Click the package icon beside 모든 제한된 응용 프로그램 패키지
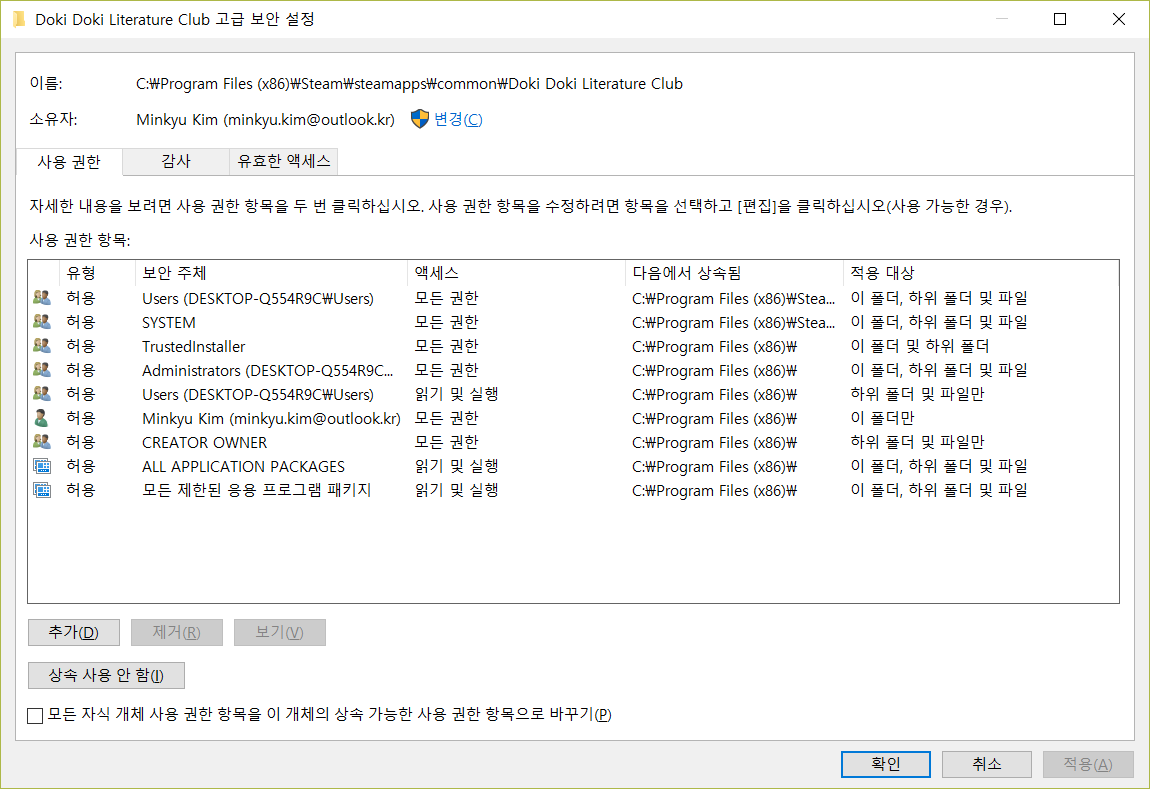 tap(42, 490)
